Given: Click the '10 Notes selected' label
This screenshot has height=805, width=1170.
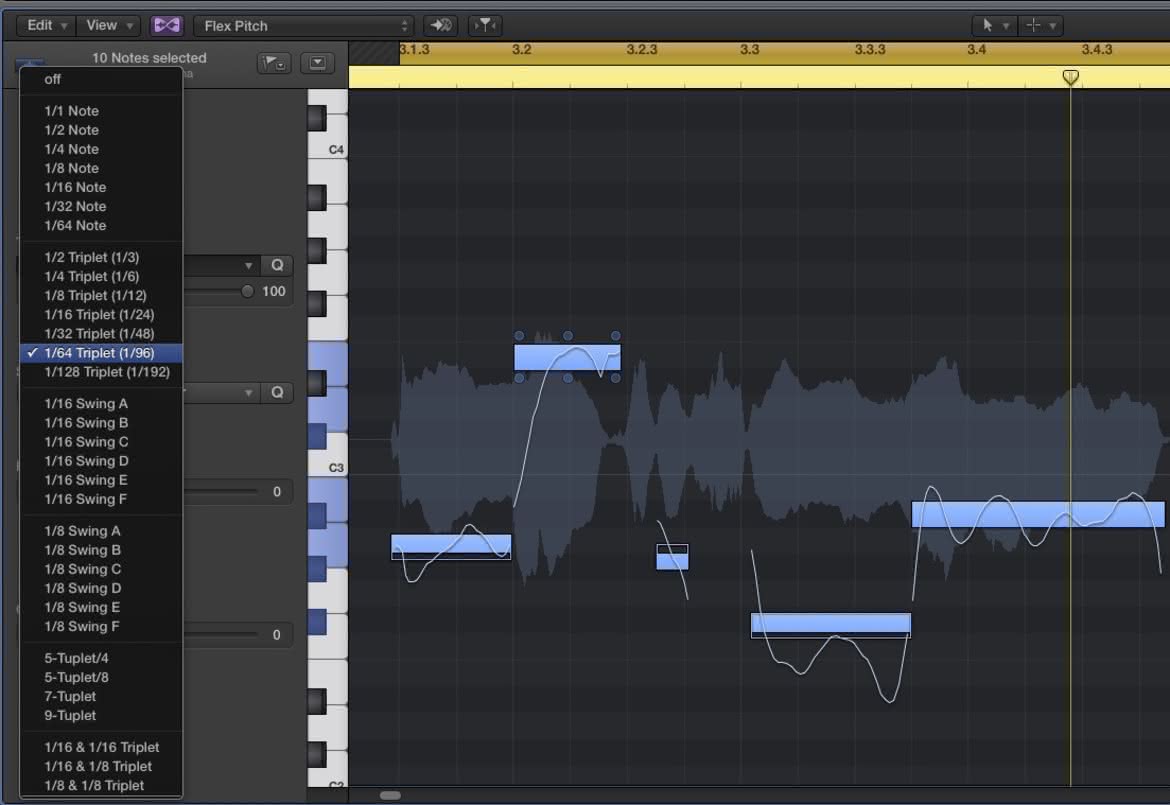Looking at the screenshot, I should (x=149, y=57).
